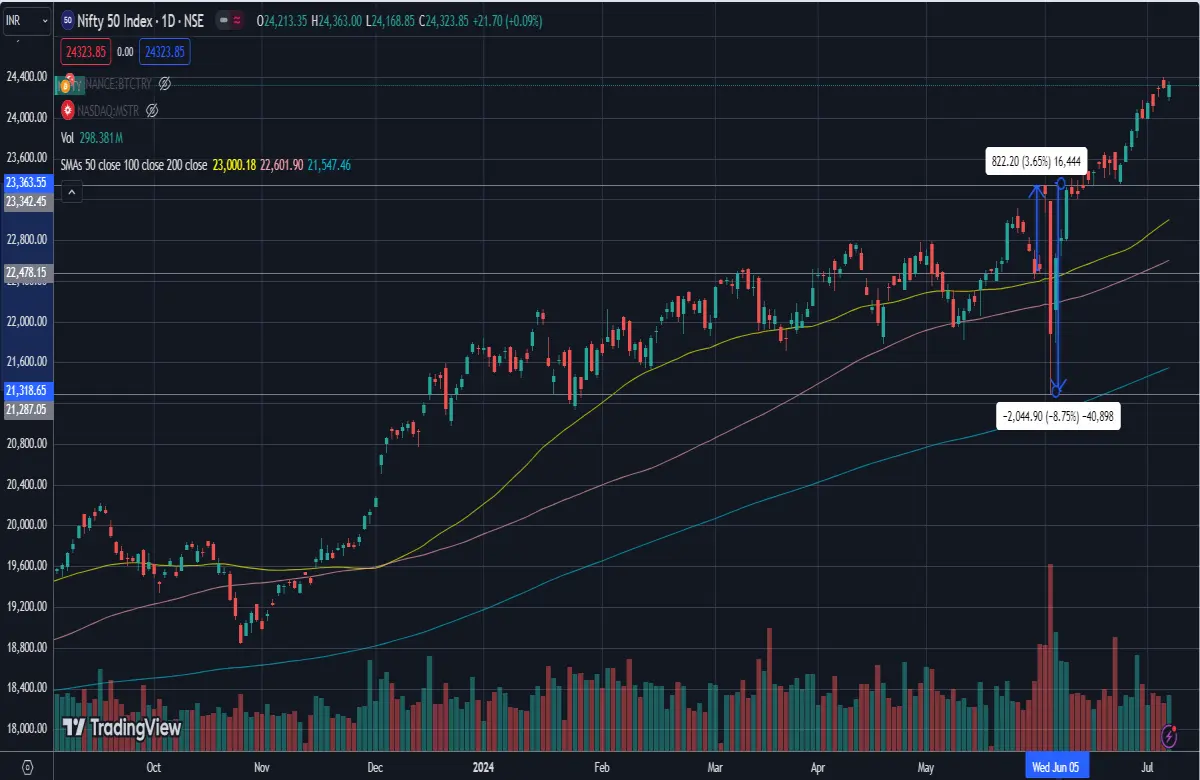This screenshot has height=780, width=1200.
Task: Click the 23,363.55 price label
Action: [26, 183]
